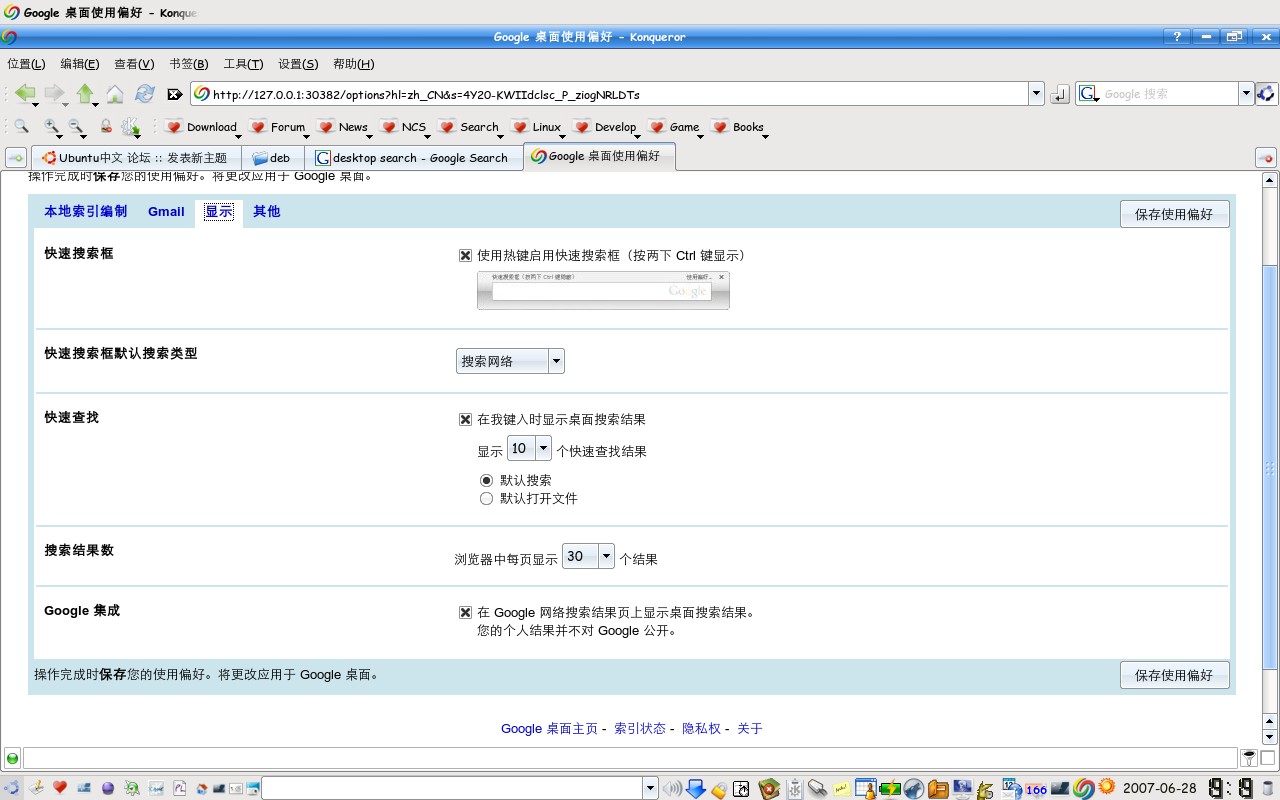Open the home page icon
Screen dimensions: 1280x800
coord(115,94)
